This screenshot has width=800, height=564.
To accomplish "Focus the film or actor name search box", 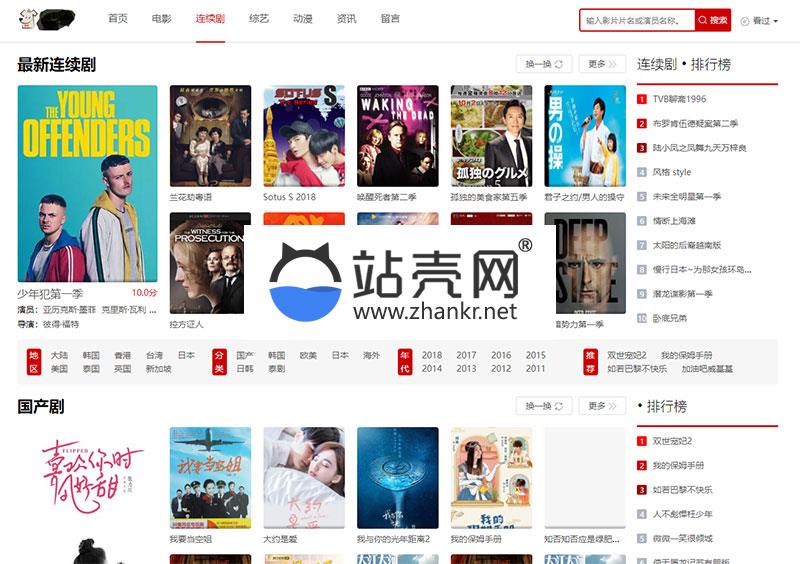I will [x=637, y=20].
